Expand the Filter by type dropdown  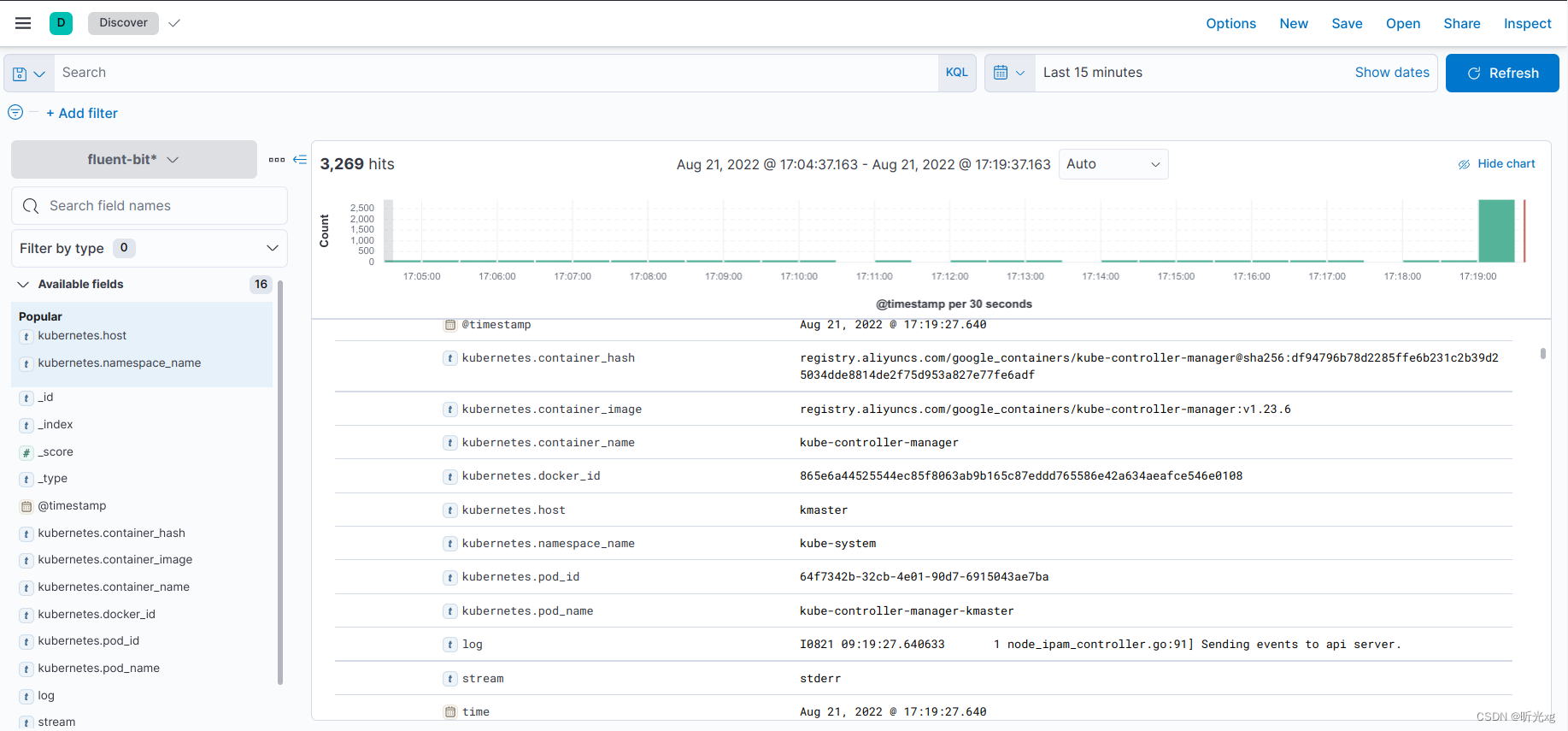point(150,248)
